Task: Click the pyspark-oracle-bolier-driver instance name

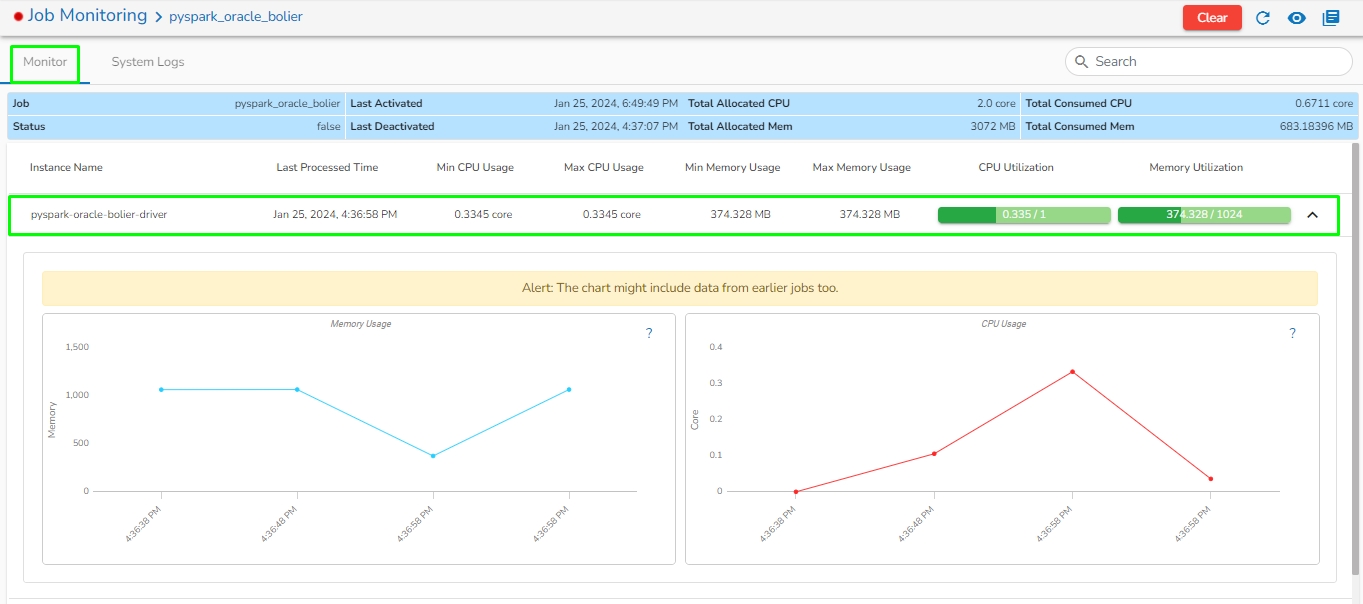Action: click(99, 215)
